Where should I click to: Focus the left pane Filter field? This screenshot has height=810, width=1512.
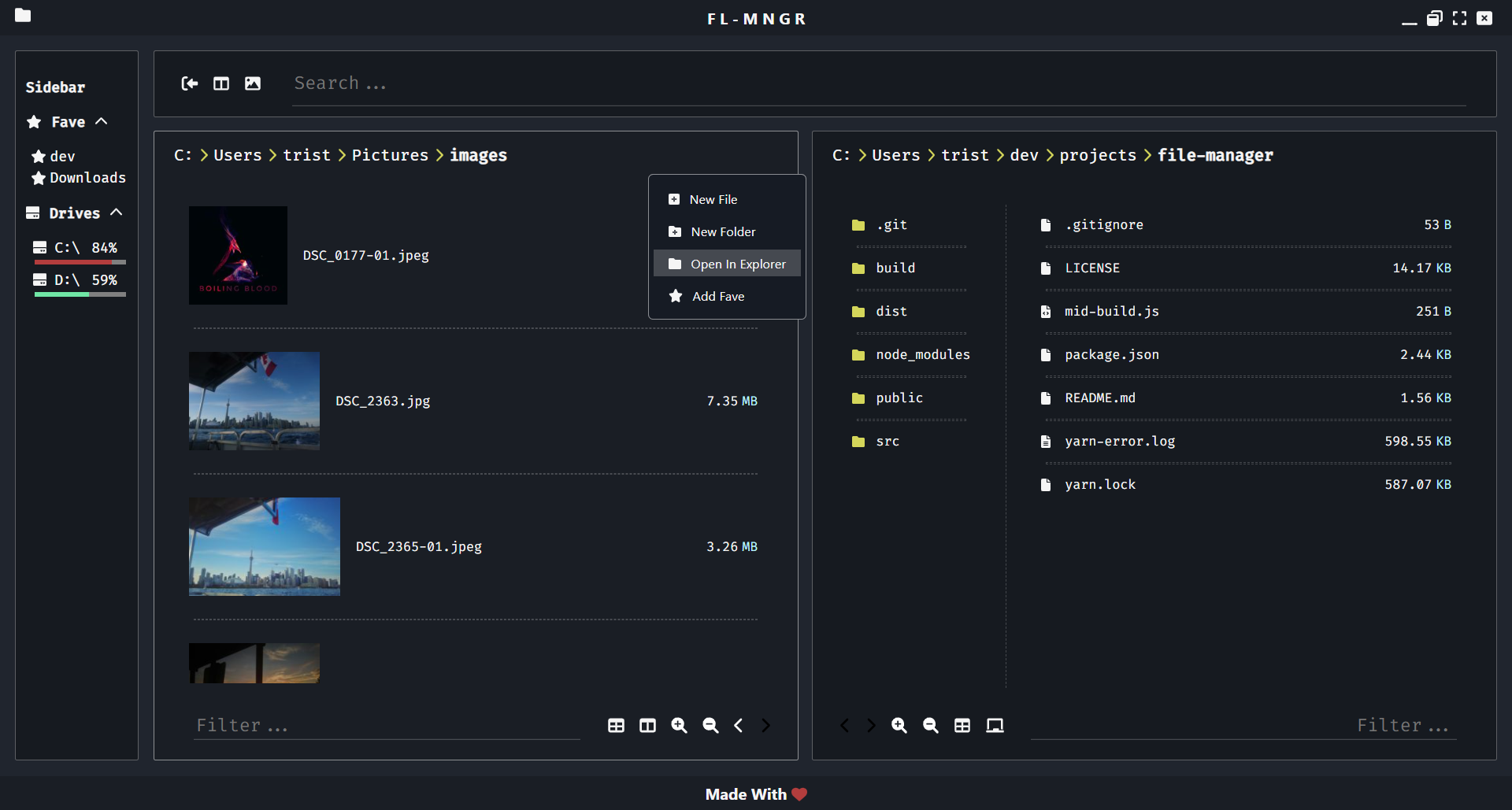pos(387,725)
